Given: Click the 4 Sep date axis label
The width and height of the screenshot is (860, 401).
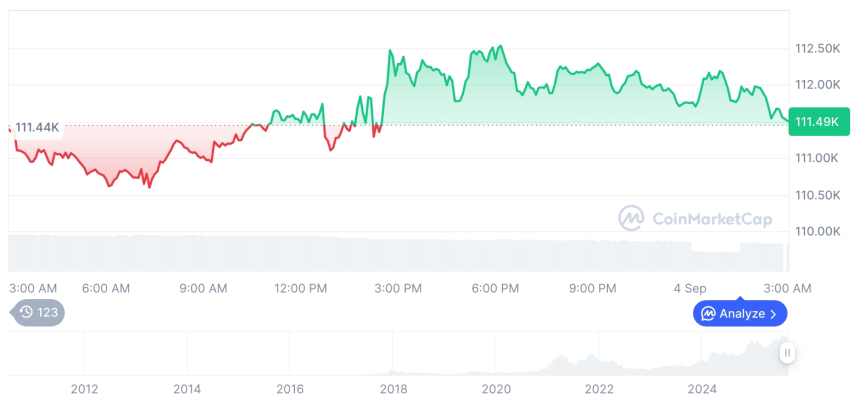Looking at the screenshot, I should [690, 288].
